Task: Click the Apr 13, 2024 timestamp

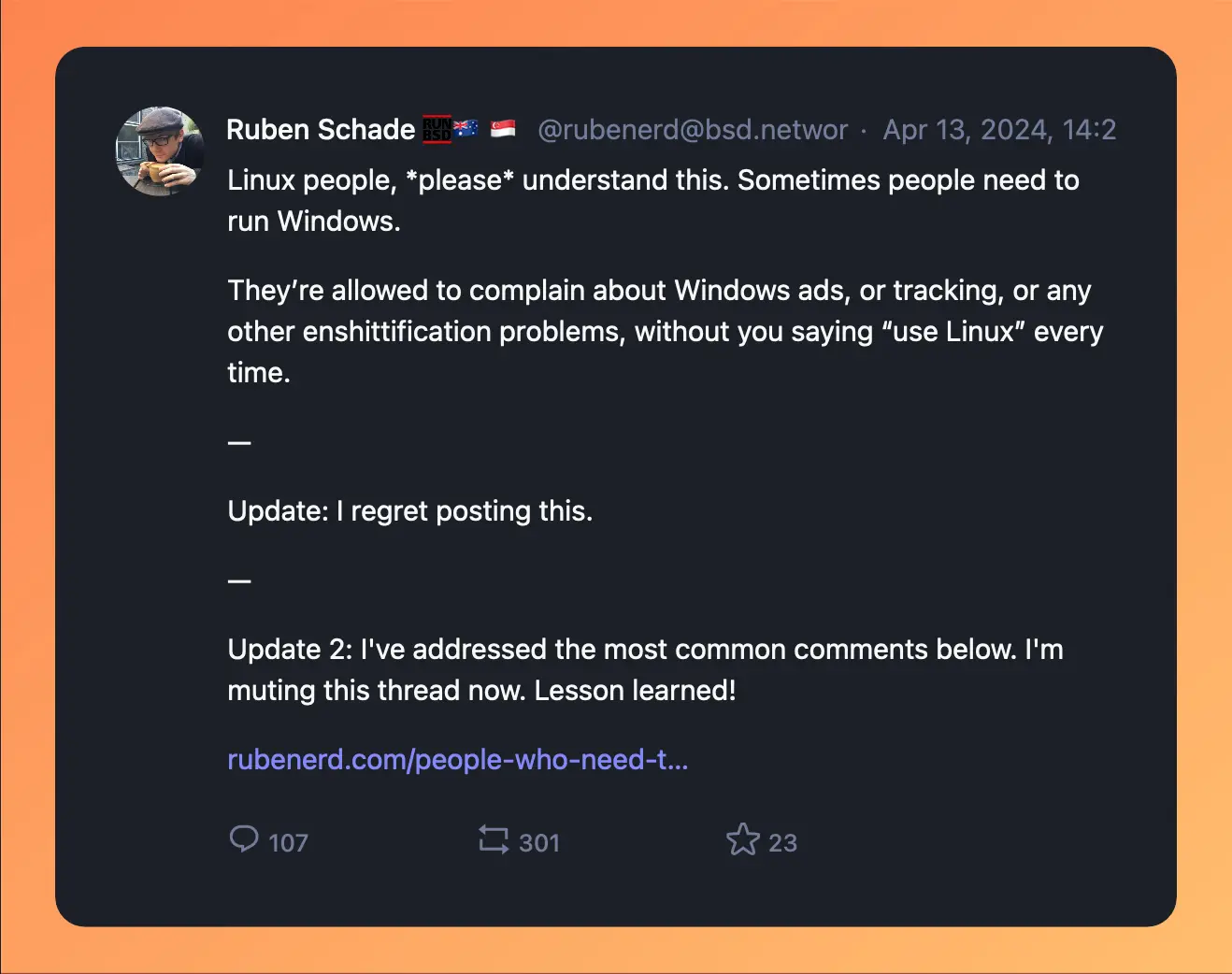Action: [x=999, y=129]
